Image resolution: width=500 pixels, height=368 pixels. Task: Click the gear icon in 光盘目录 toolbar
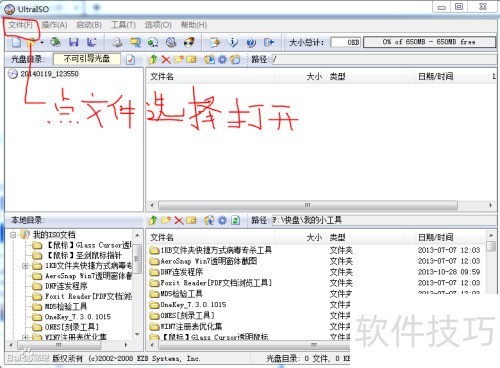point(222,60)
